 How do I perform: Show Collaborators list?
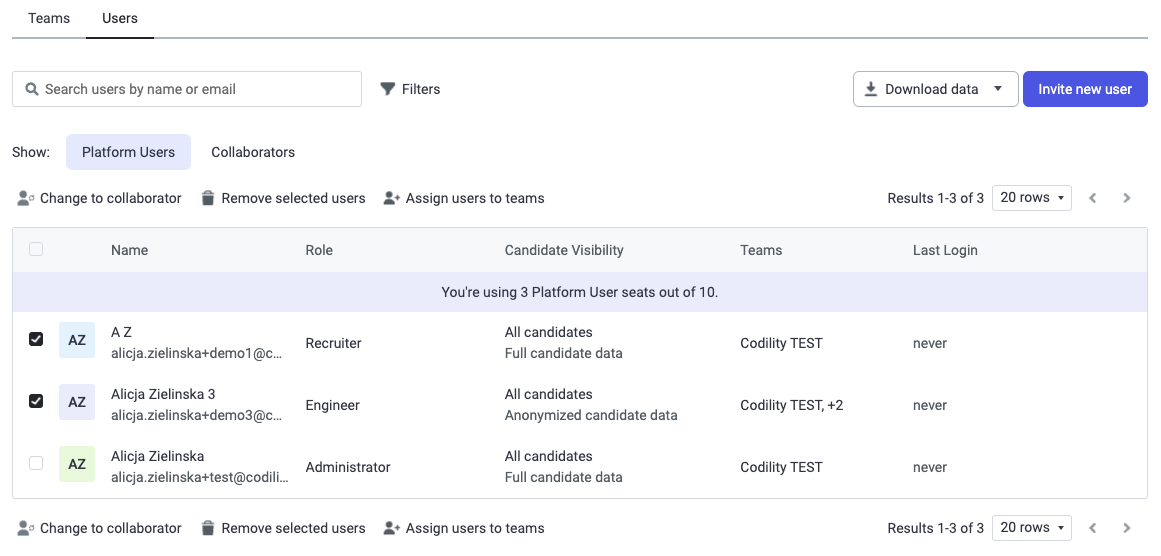point(253,152)
